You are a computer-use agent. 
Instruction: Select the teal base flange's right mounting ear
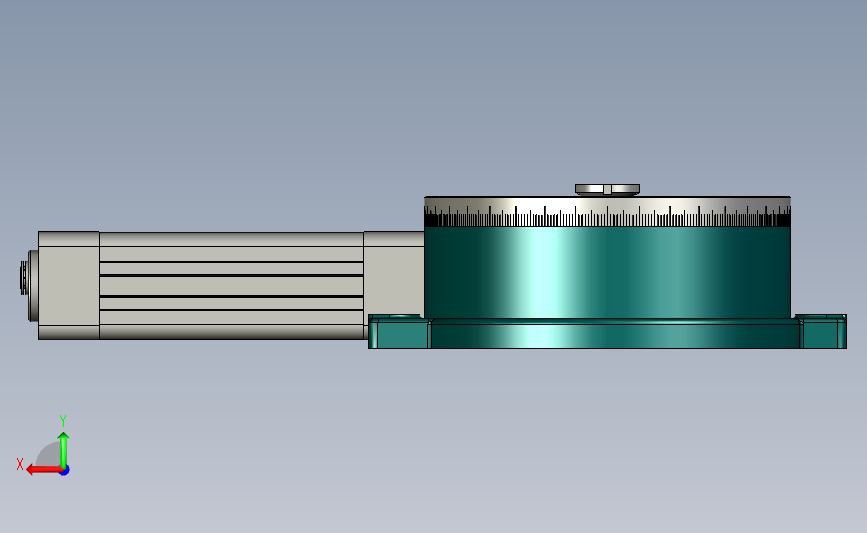point(822,332)
